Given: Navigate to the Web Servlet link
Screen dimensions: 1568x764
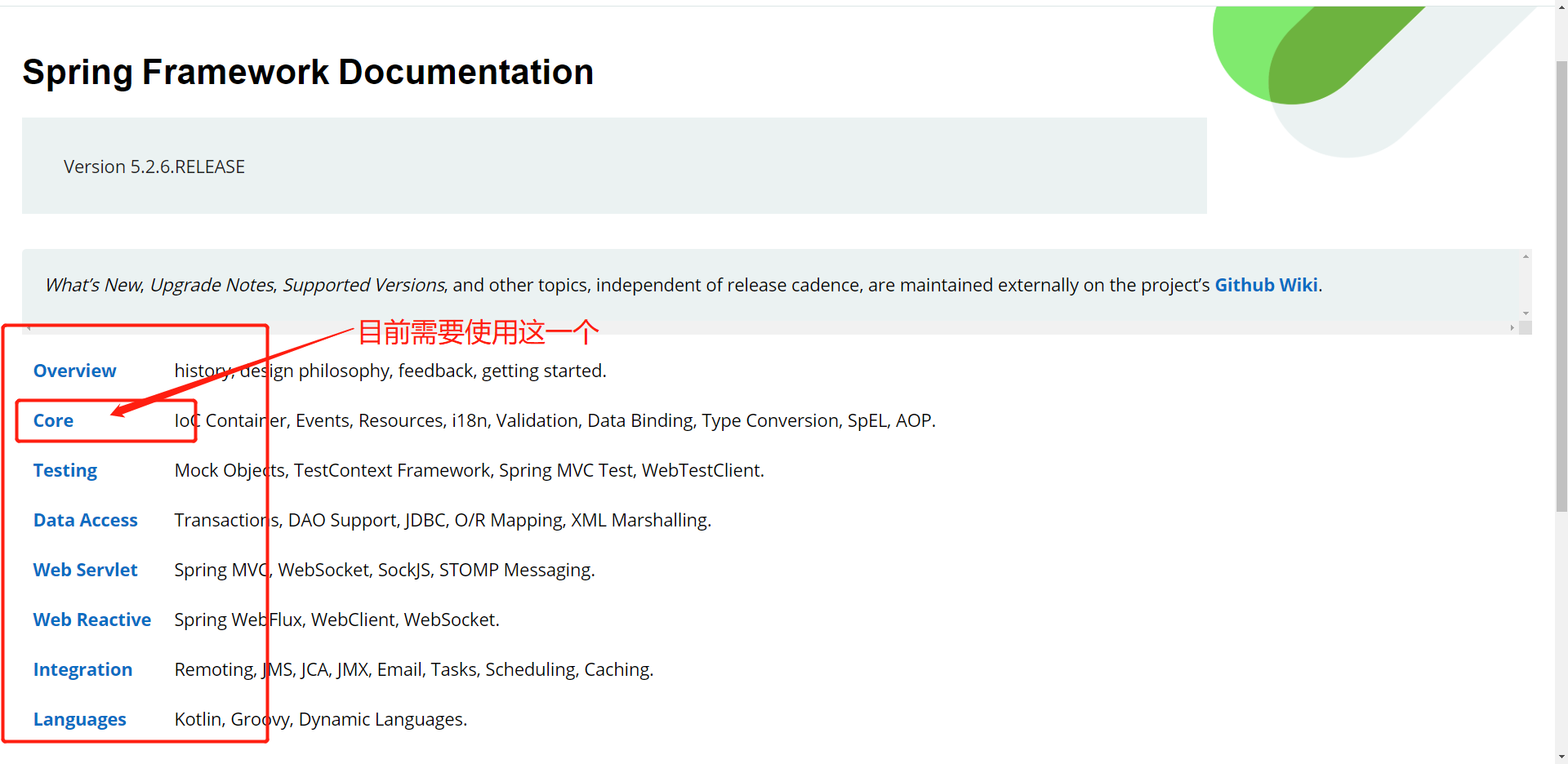Looking at the screenshot, I should [x=85, y=570].
